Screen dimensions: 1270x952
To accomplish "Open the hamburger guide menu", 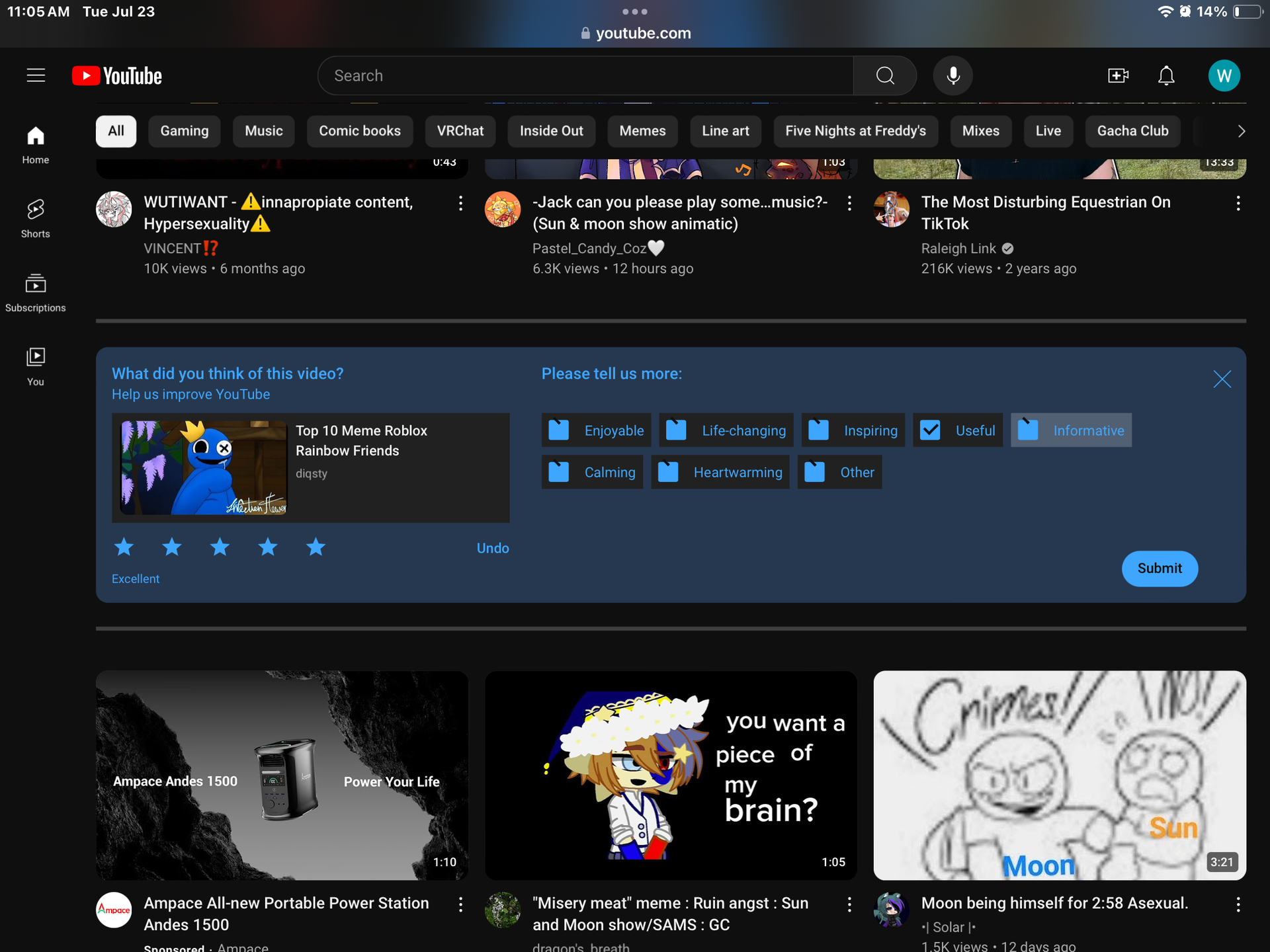I will (36, 75).
